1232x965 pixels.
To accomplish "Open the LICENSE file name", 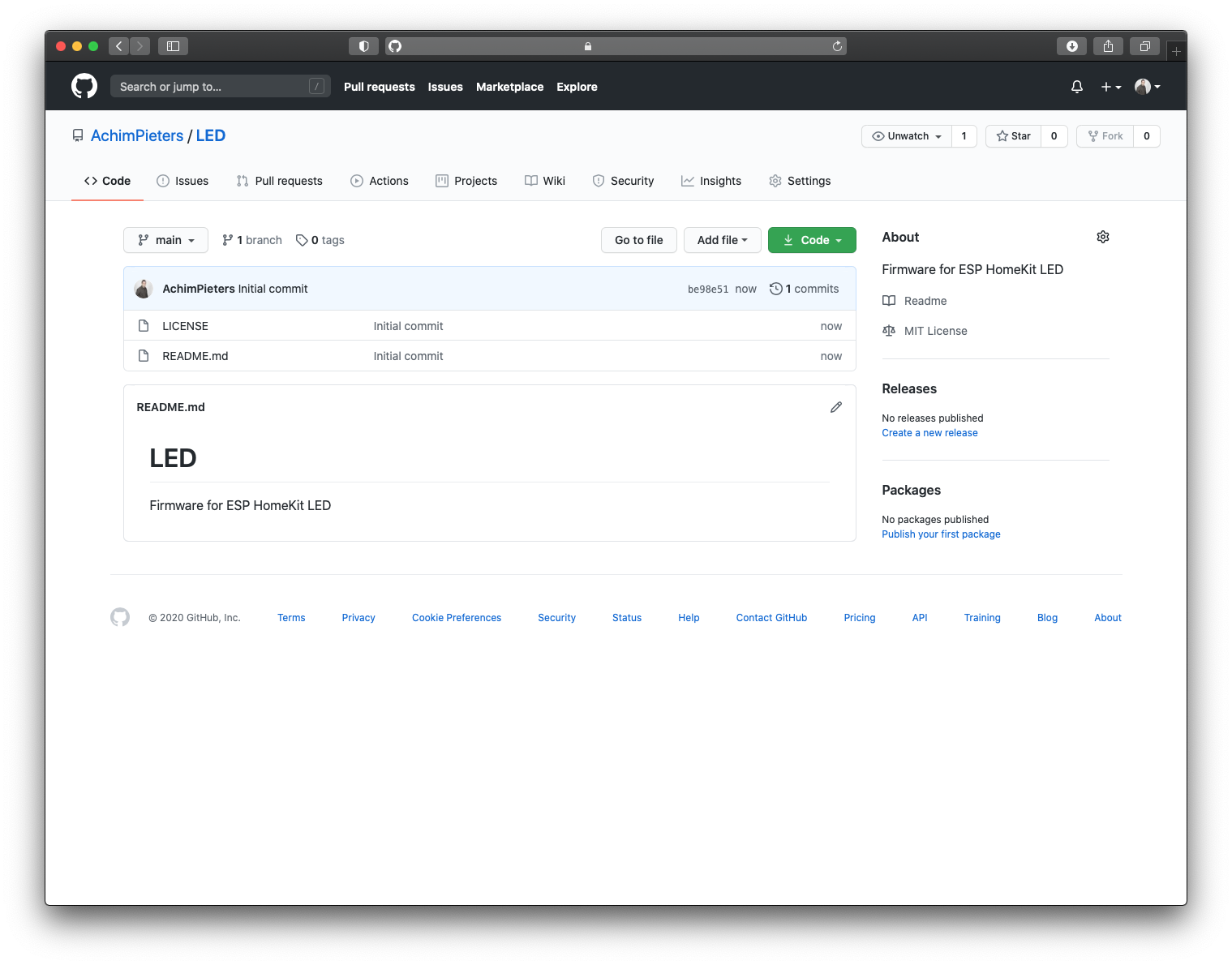I will 186,326.
